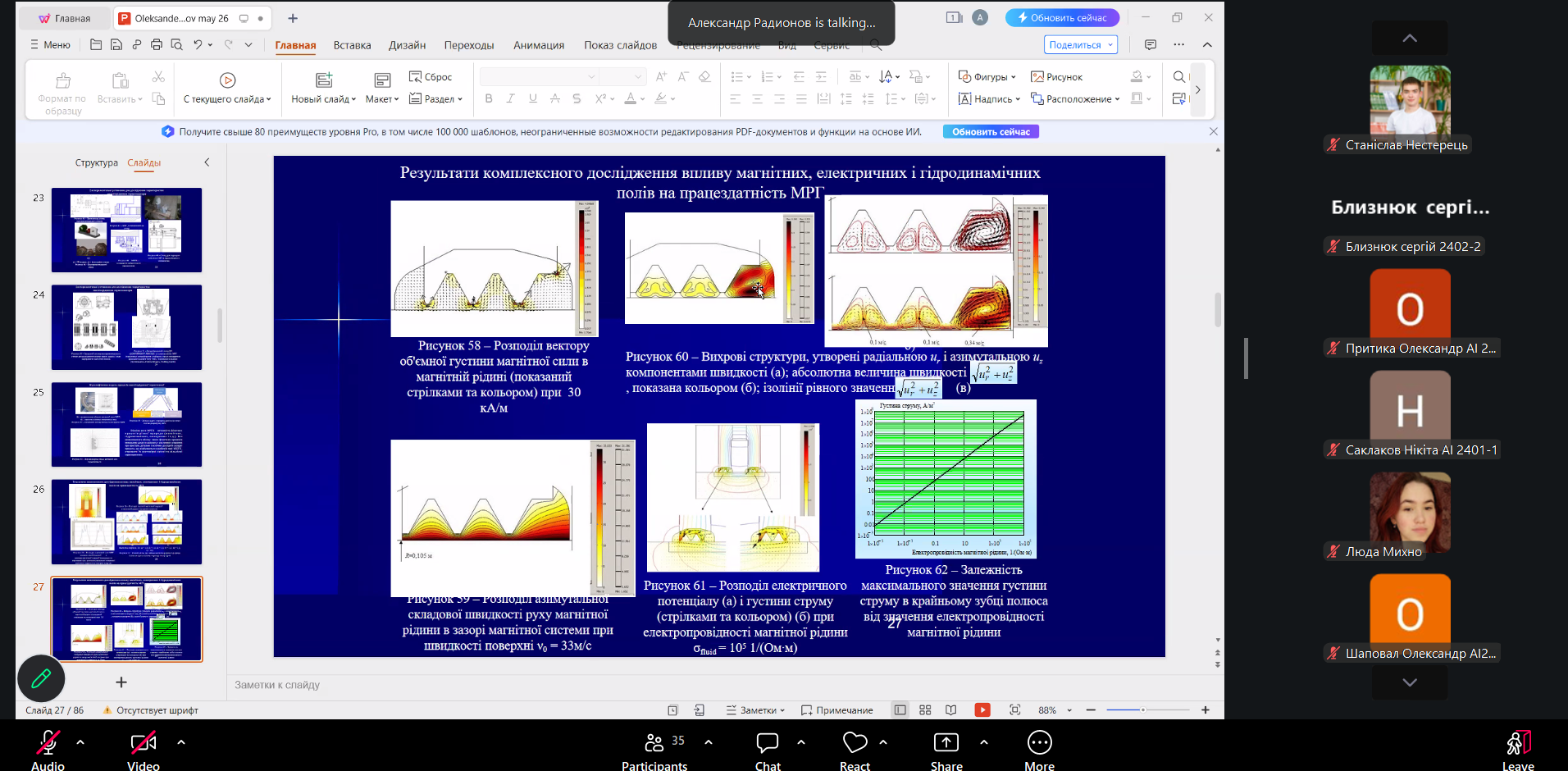Open the Поделиться share dropdown
Image resolution: width=1568 pixels, height=771 pixels.
(x=1081, y=45)
